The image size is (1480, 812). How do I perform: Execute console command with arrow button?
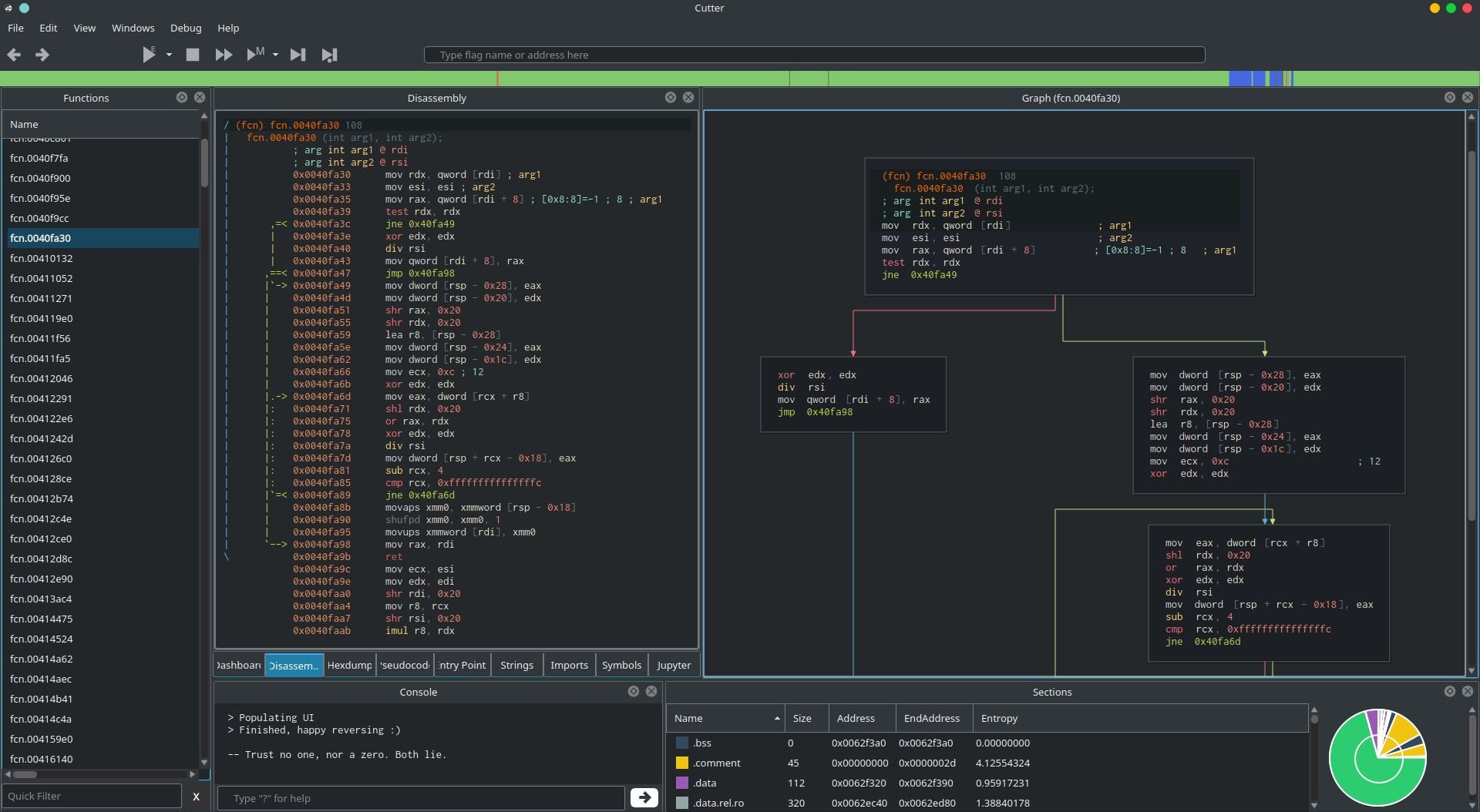[x=644, y=797]
